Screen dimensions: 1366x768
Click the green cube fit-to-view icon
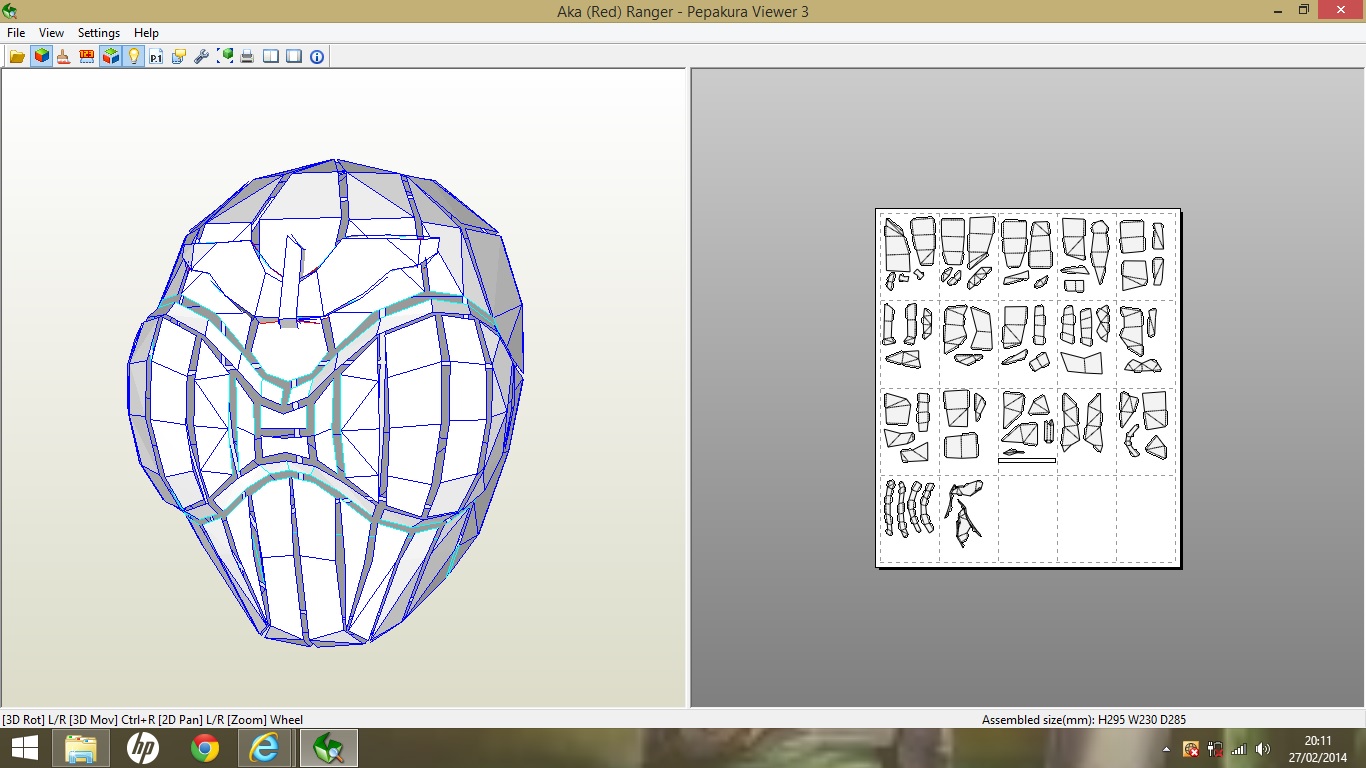point(225,57)
